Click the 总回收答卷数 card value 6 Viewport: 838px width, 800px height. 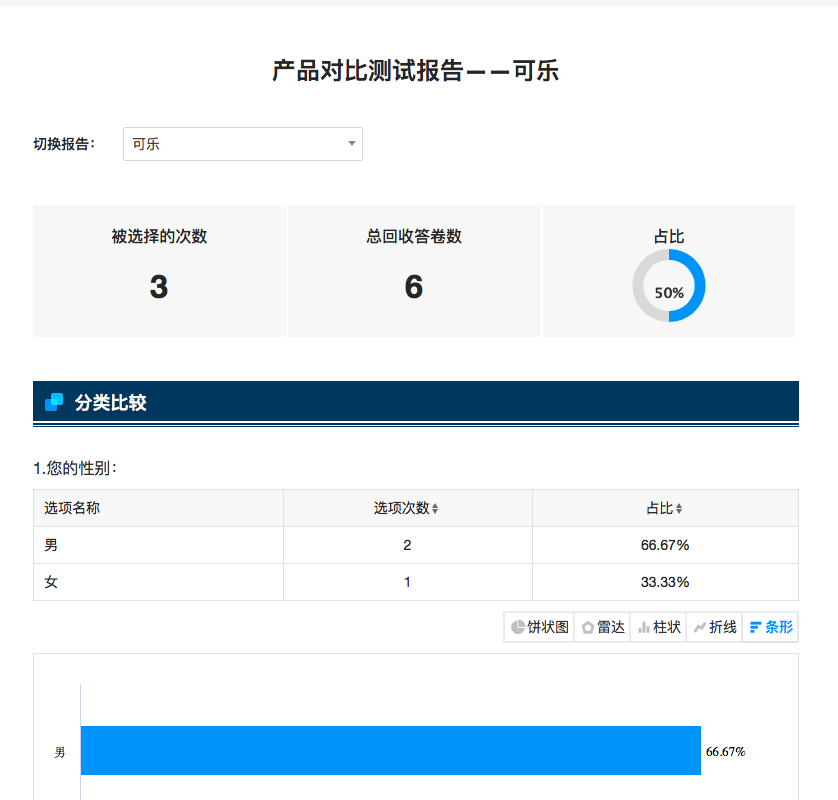coord(414,286)
